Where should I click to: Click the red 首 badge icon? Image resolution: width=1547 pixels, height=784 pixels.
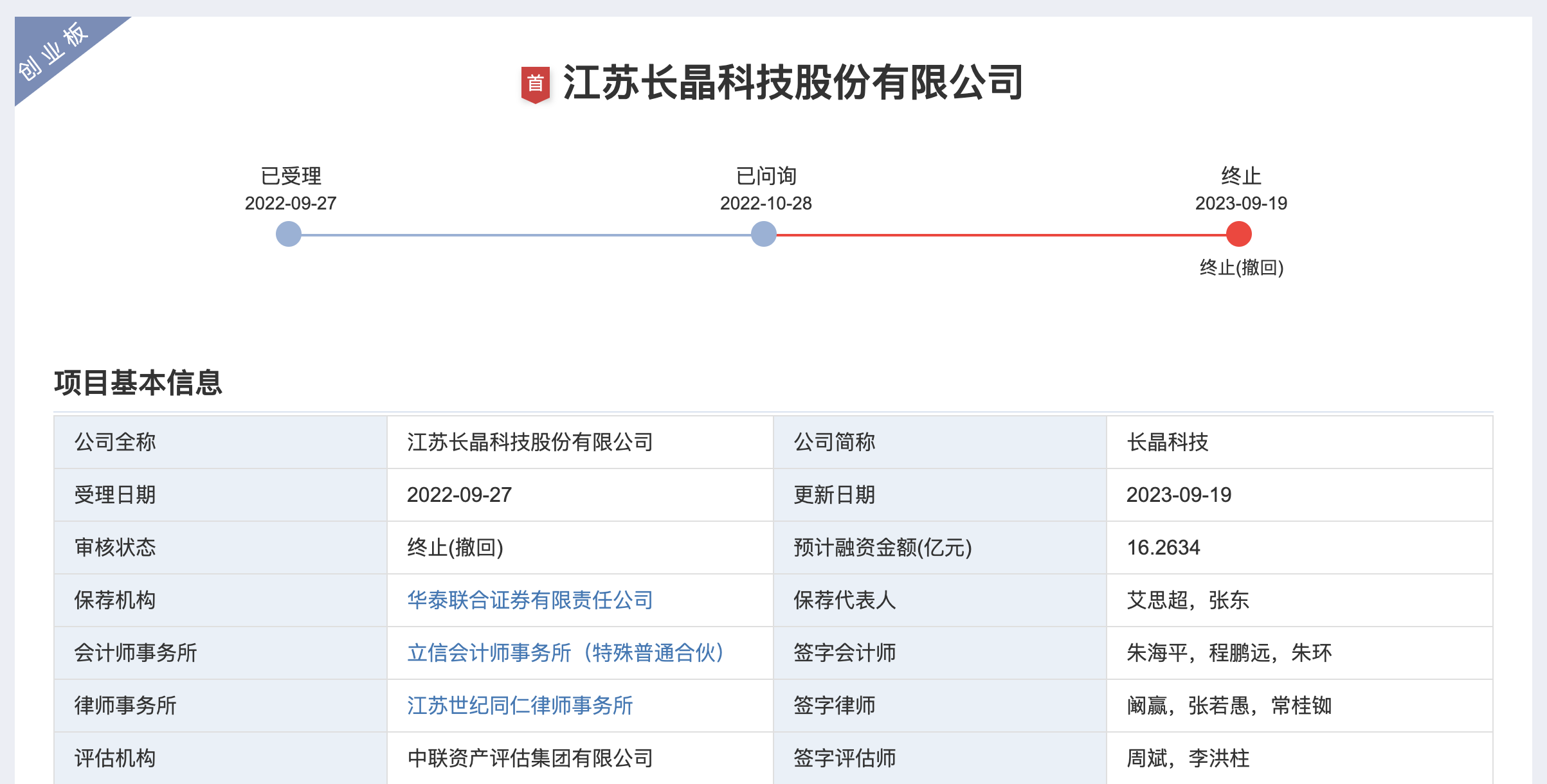click(x=535, y=84)
